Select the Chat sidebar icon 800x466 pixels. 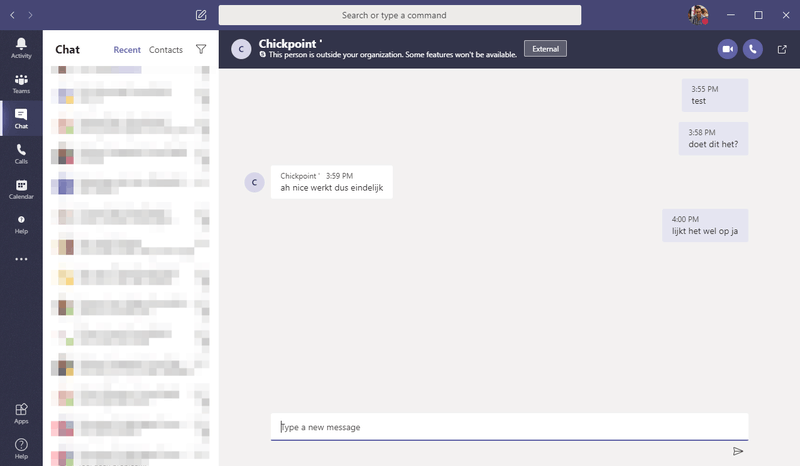coord(21,118)
